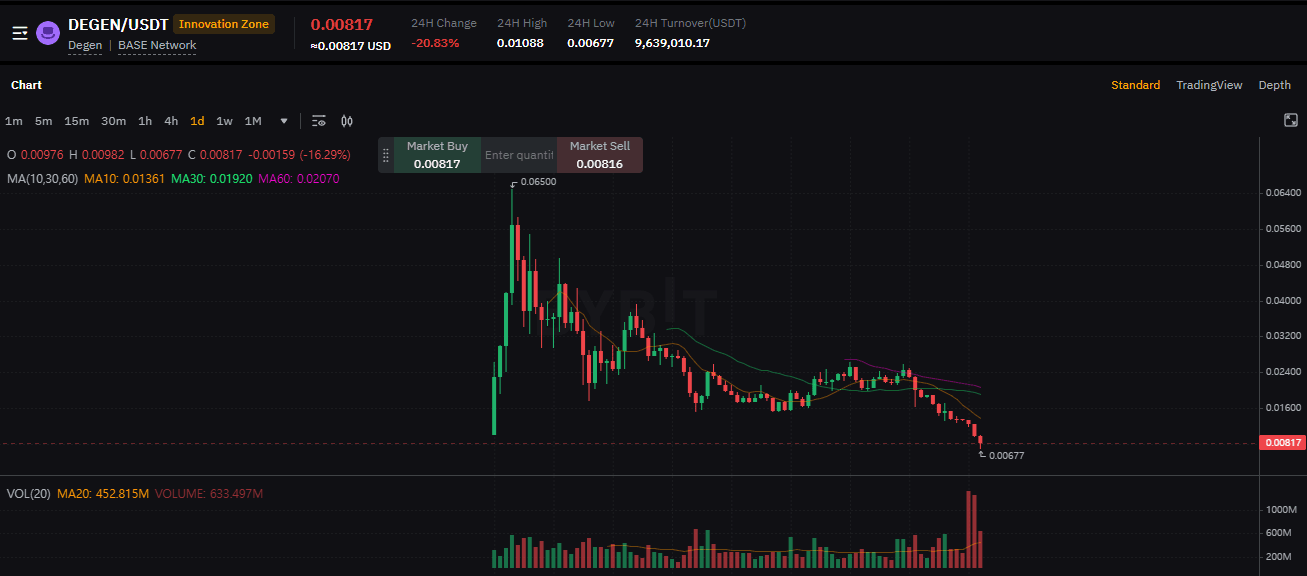
Task: Expand the more time intervals dropdown
Action: pyautogui.click(x=284, y=121)
